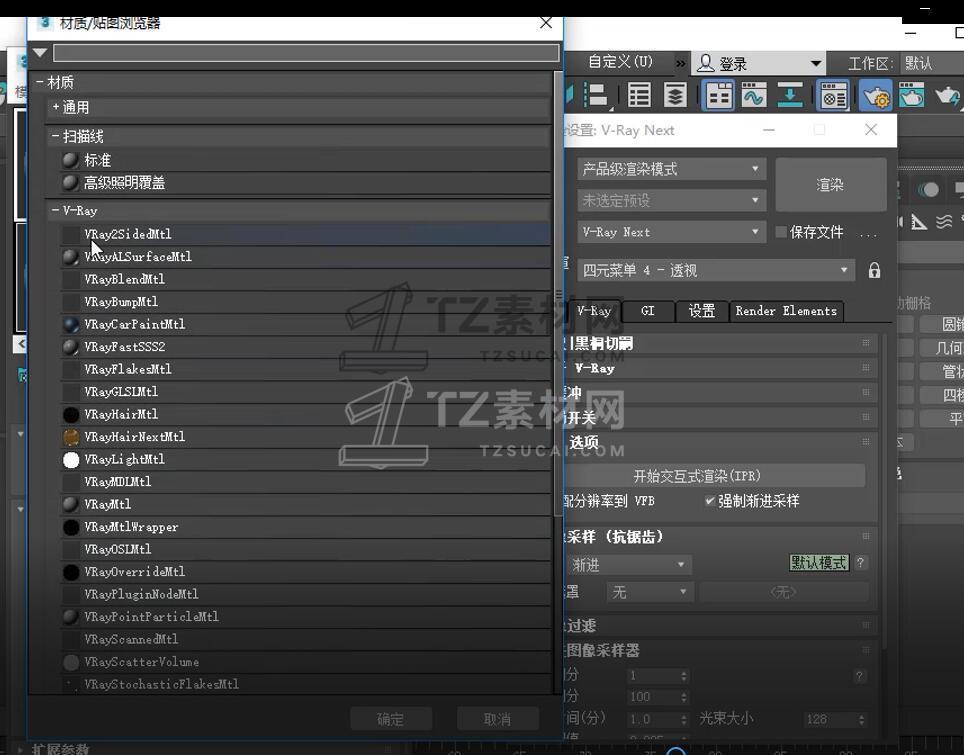The width and height of the screenshot is (964, 755).
Task: Collapse the 材质 group
Action: point(40,82)
